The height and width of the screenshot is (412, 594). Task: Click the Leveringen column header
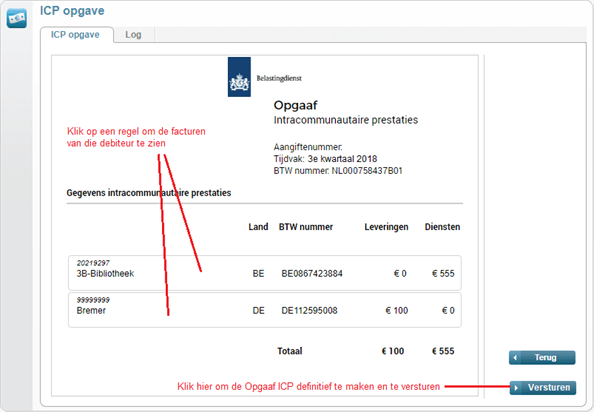point(386,227)
